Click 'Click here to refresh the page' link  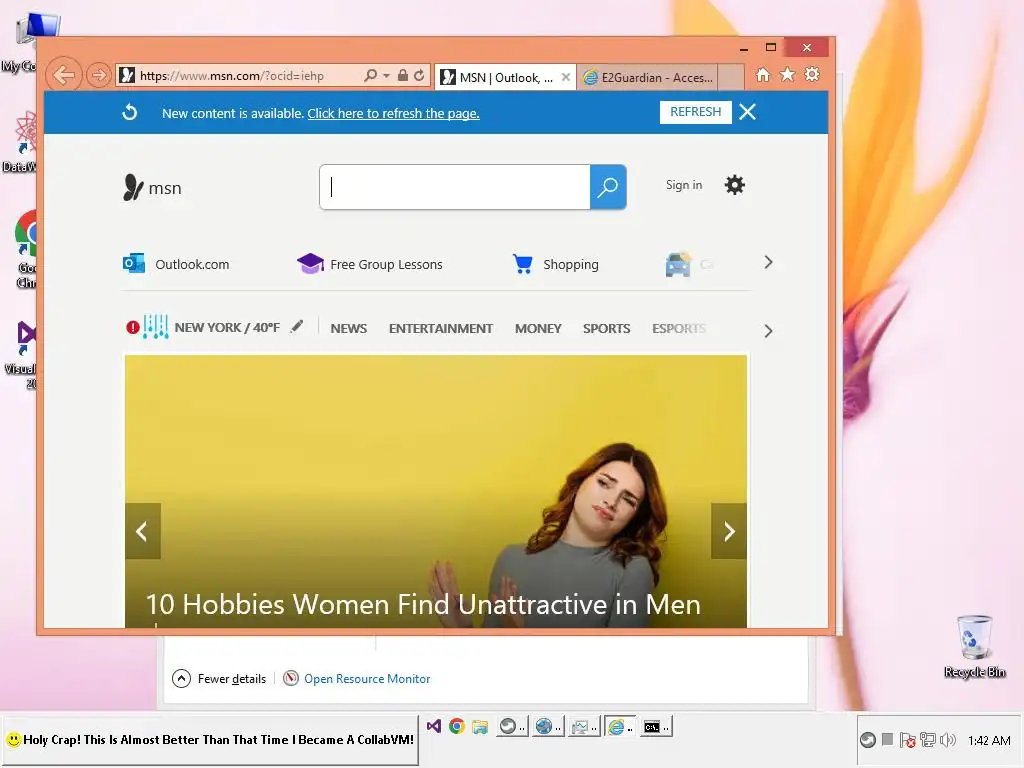pyautogui.click(x=393, y=114)
